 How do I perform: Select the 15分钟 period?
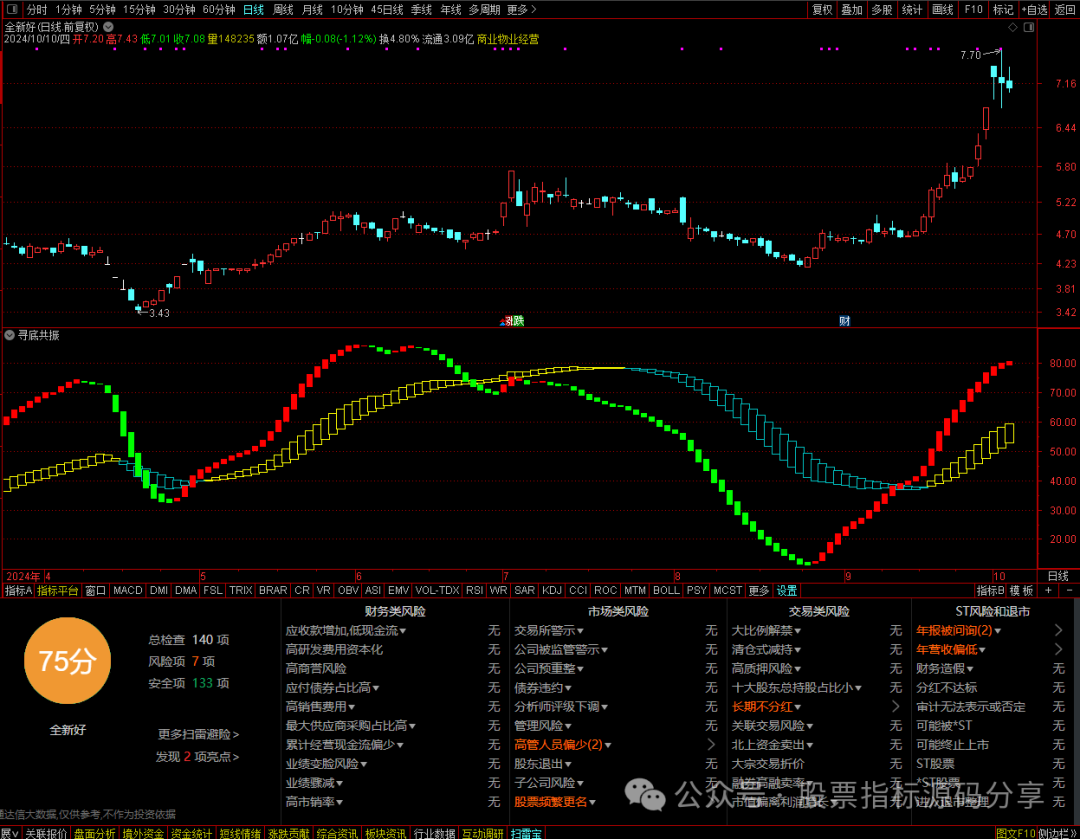pos(139,10)
